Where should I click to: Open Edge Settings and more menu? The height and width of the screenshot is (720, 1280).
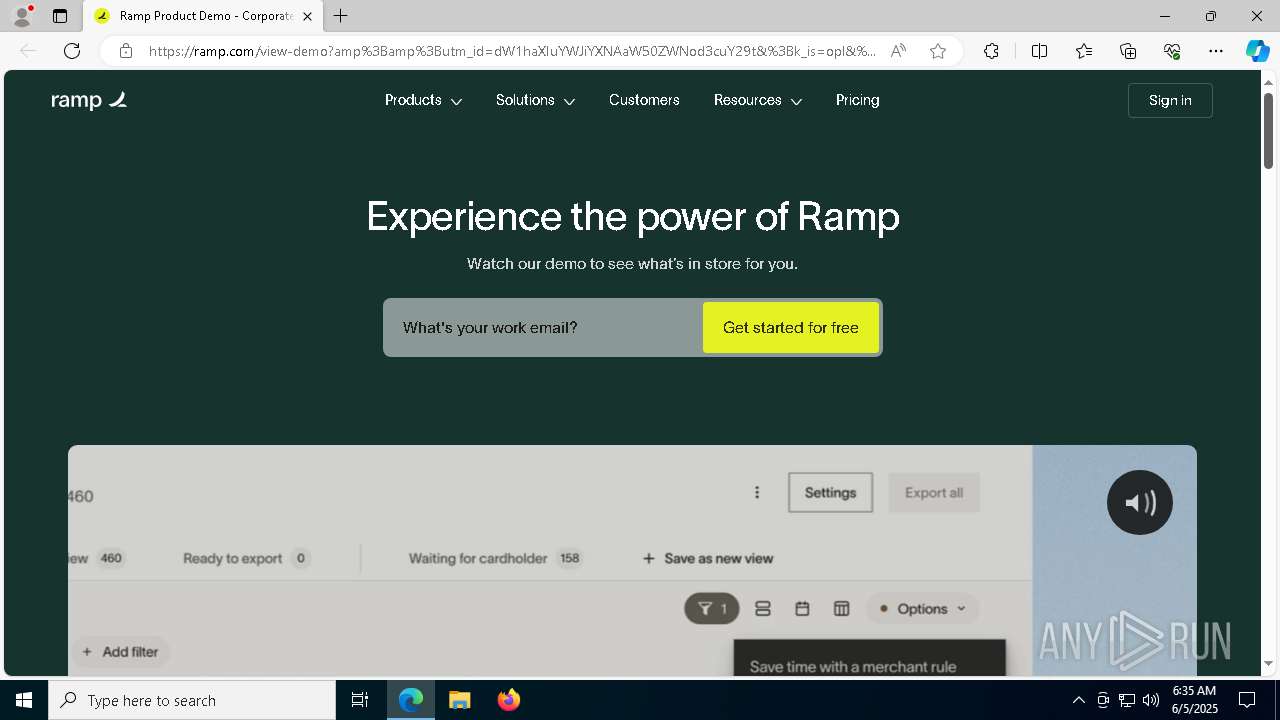pyautogui.click(x=1216, y=51)
